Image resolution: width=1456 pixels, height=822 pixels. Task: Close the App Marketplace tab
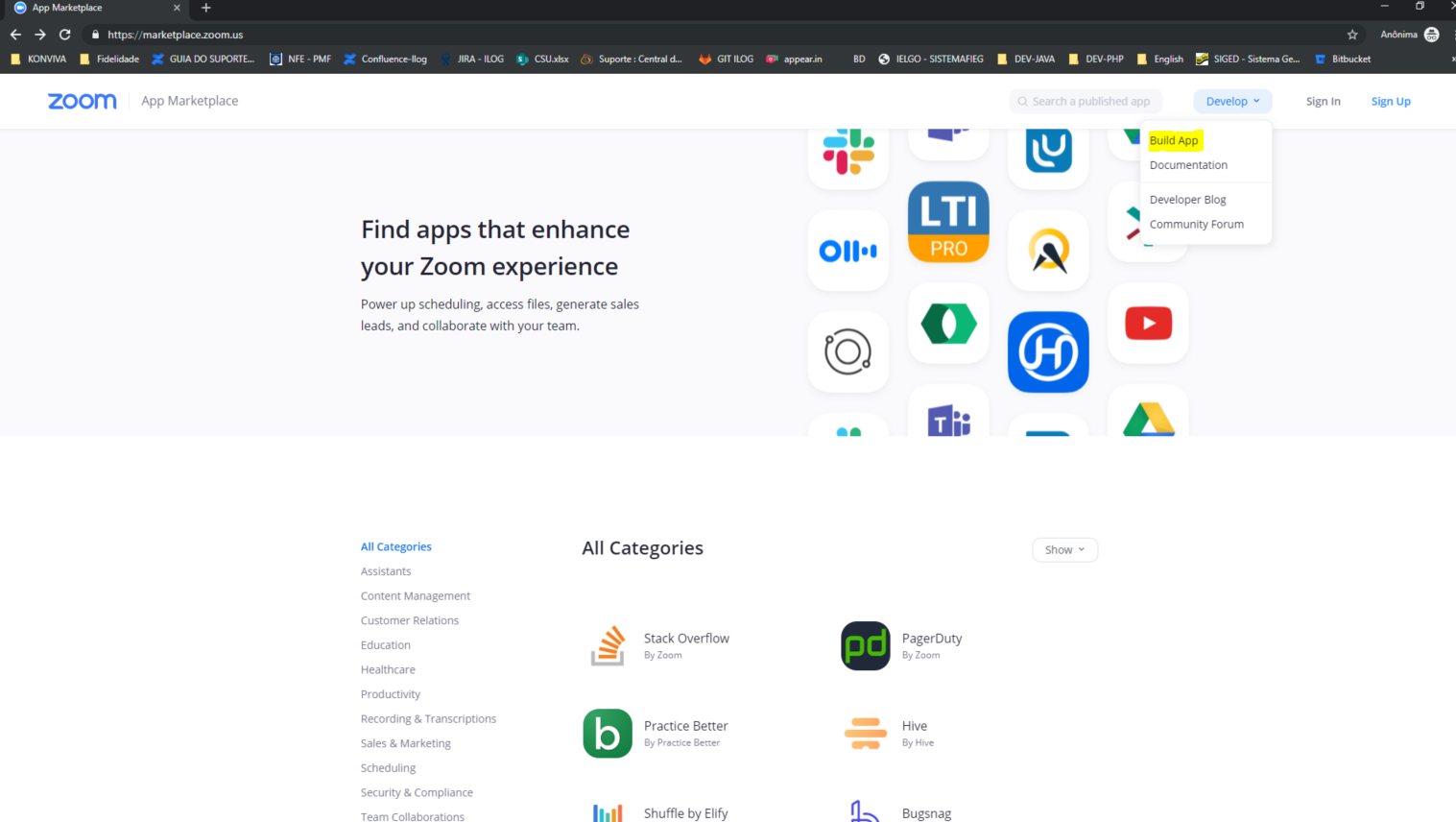[177, 8]
